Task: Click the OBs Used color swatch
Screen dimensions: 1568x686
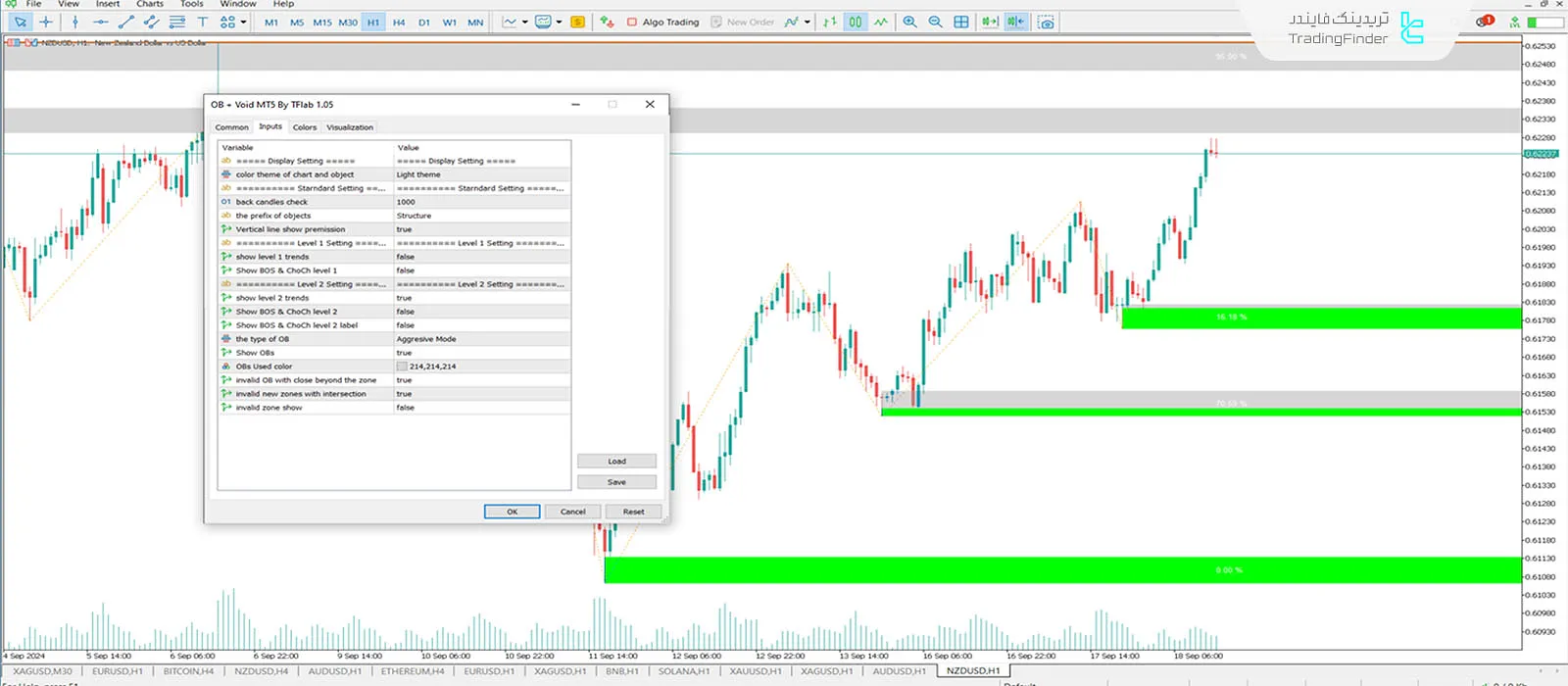Action: coord(402,367)
